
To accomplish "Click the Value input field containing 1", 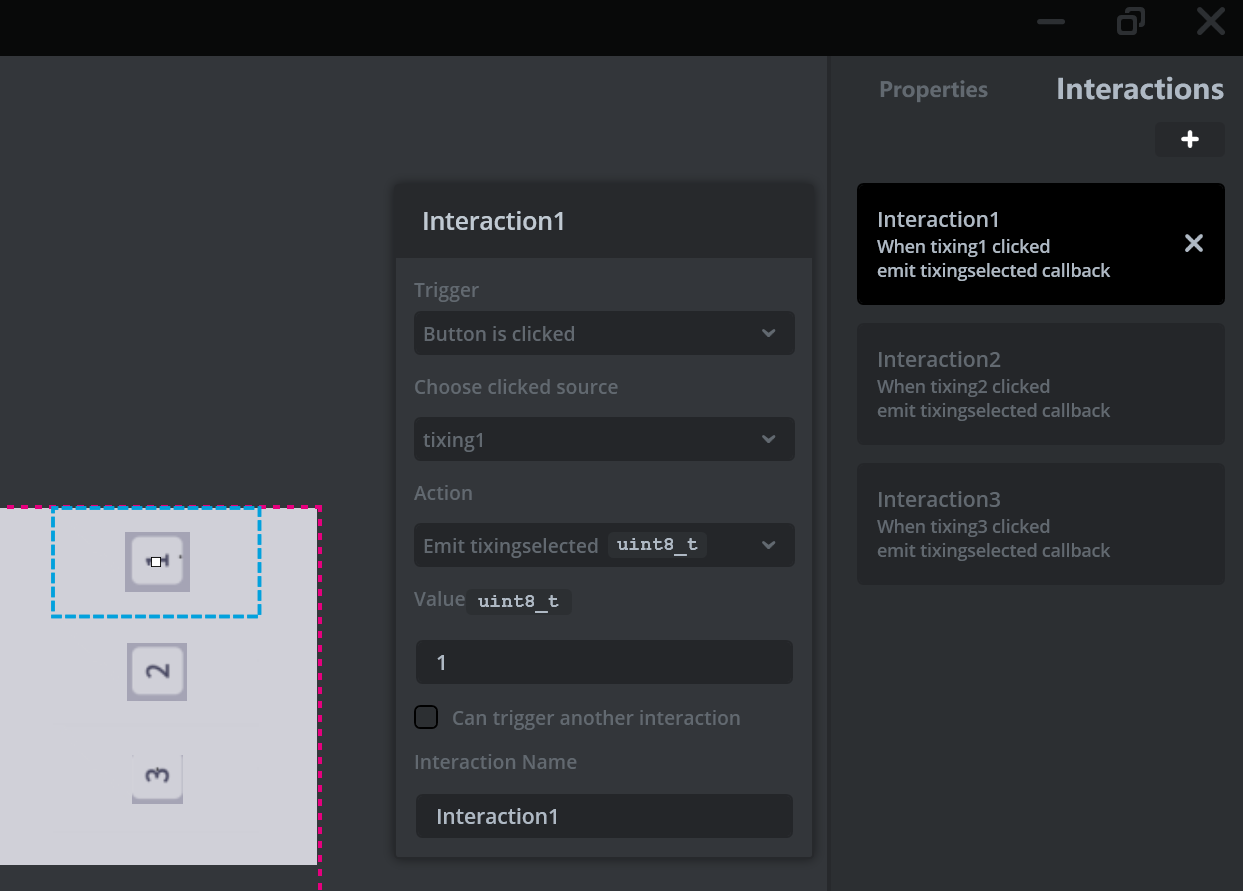I will pos(604,662).
